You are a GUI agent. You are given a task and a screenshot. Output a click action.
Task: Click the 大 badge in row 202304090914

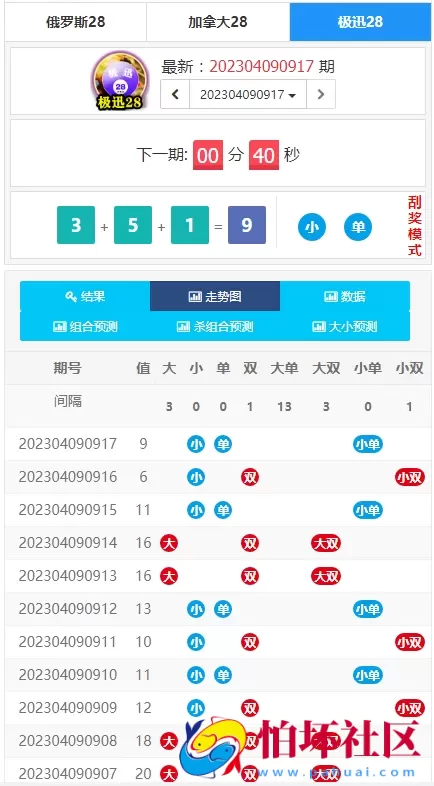(x=169, y=543)
